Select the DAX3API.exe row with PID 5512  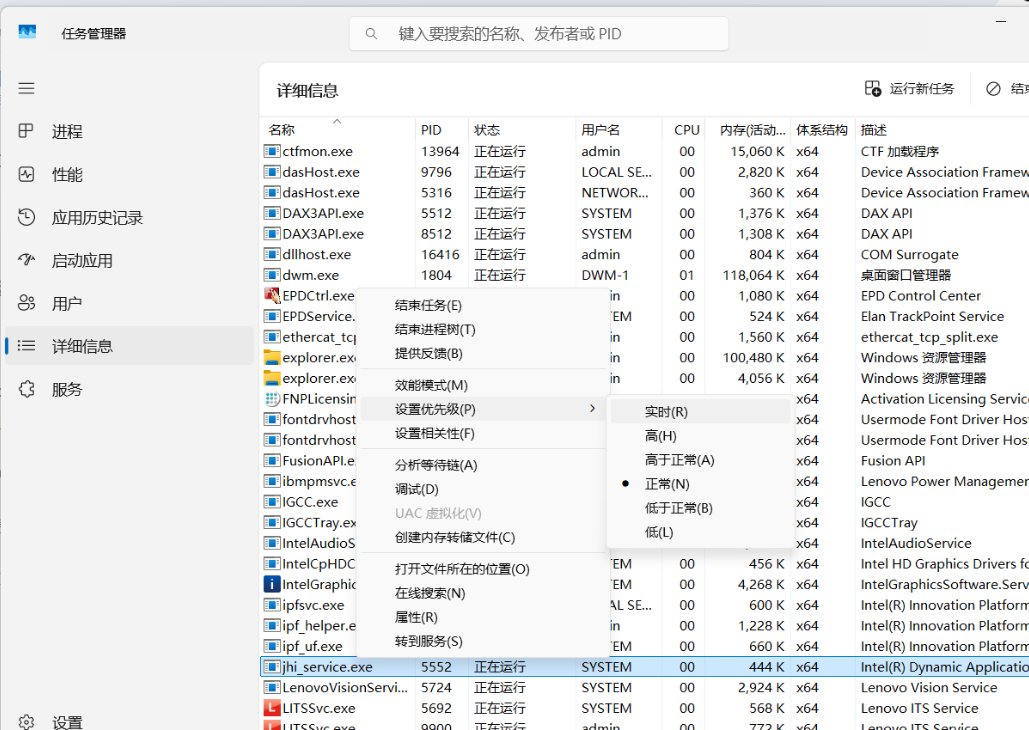coord(644,213)
